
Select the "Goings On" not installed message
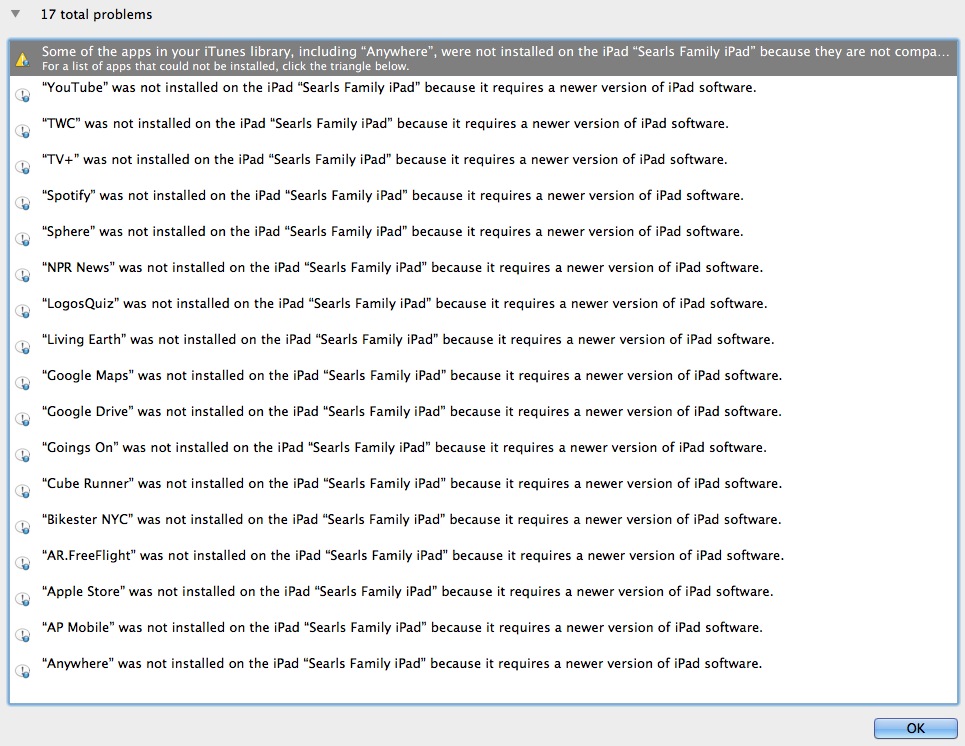404,448
